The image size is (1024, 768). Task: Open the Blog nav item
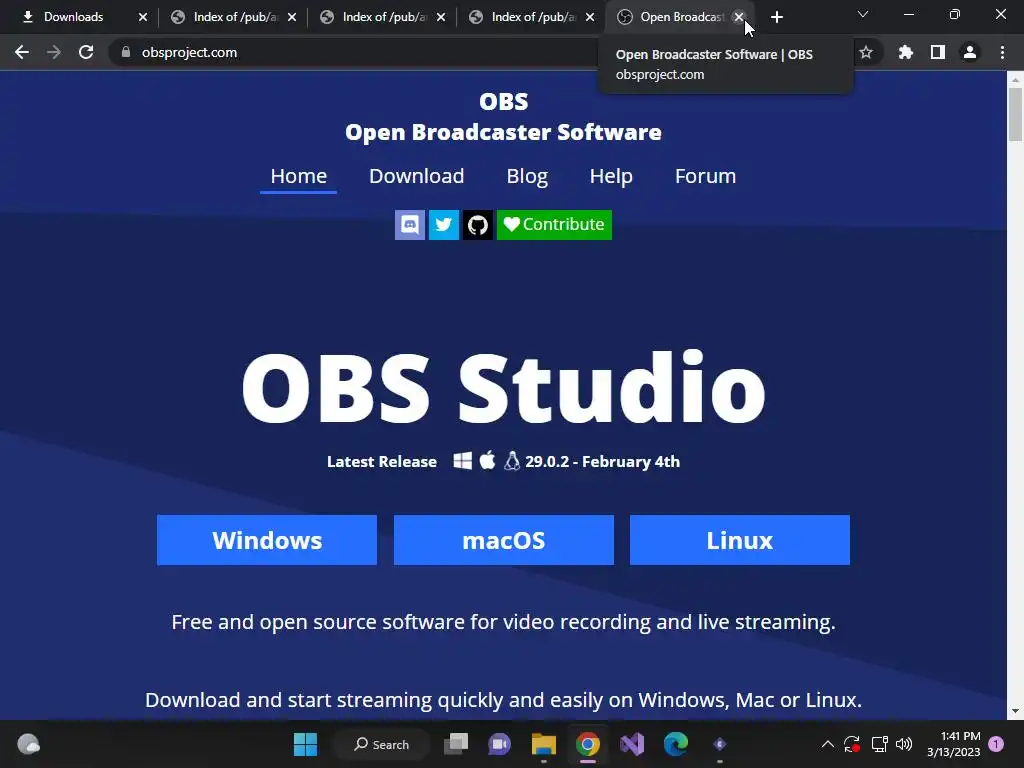(527, 176)
